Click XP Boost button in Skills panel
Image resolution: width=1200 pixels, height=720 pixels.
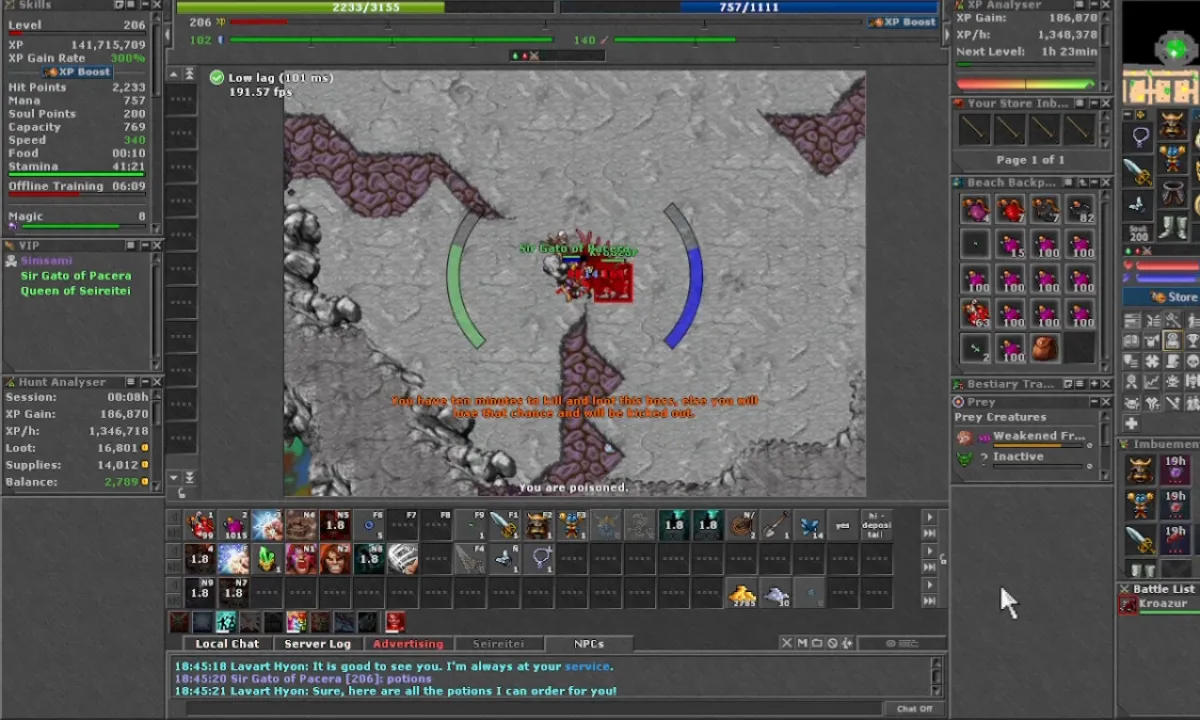tap(78, 72)
